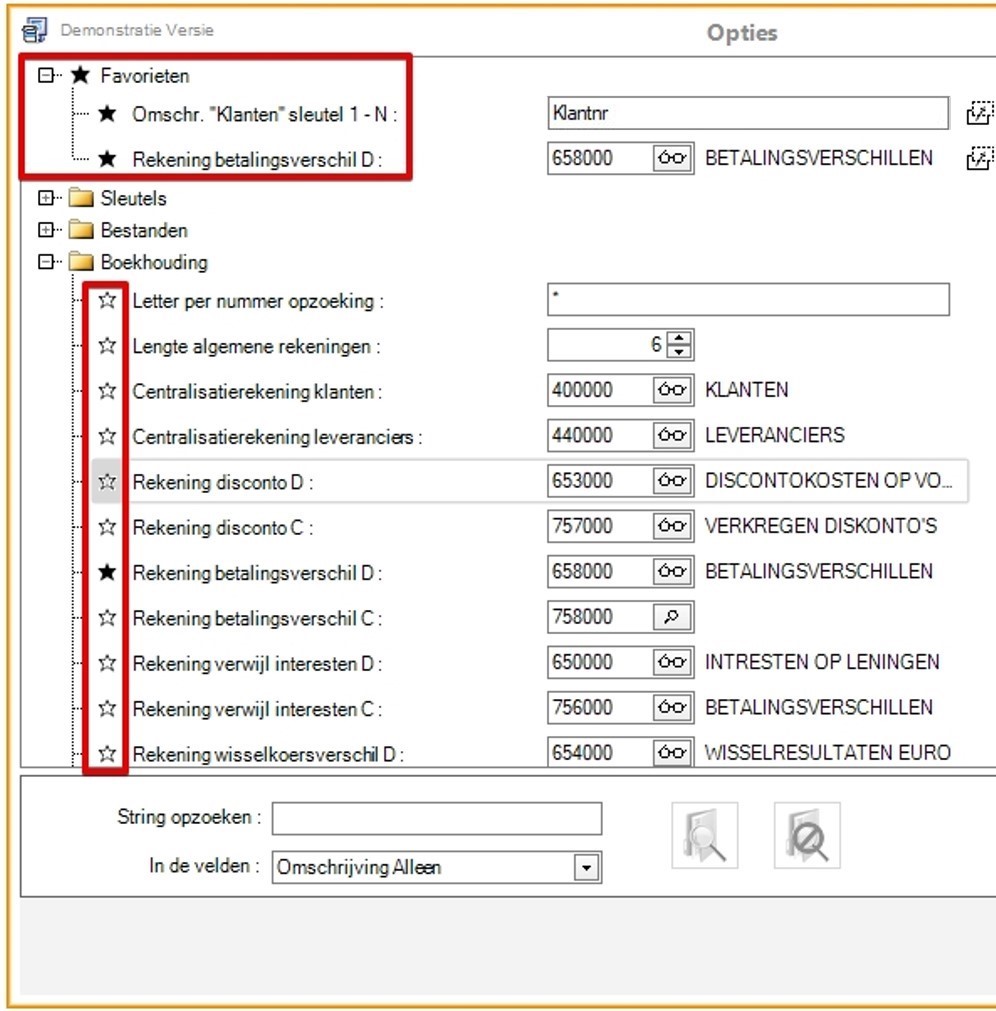Open the 'In de velden' dropdown
The height and width of the screenshot is (1011, 996).
click(588, 867)
